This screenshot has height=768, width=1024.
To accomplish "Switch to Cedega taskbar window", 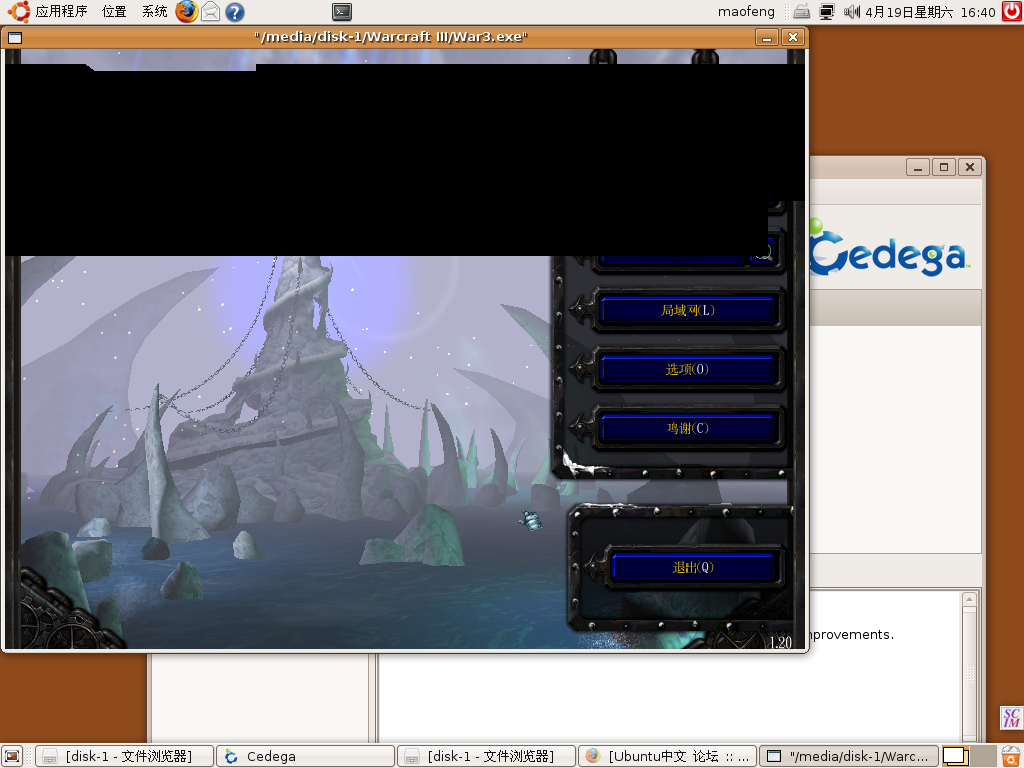I will pyautogui.click(x=305, y=756).
